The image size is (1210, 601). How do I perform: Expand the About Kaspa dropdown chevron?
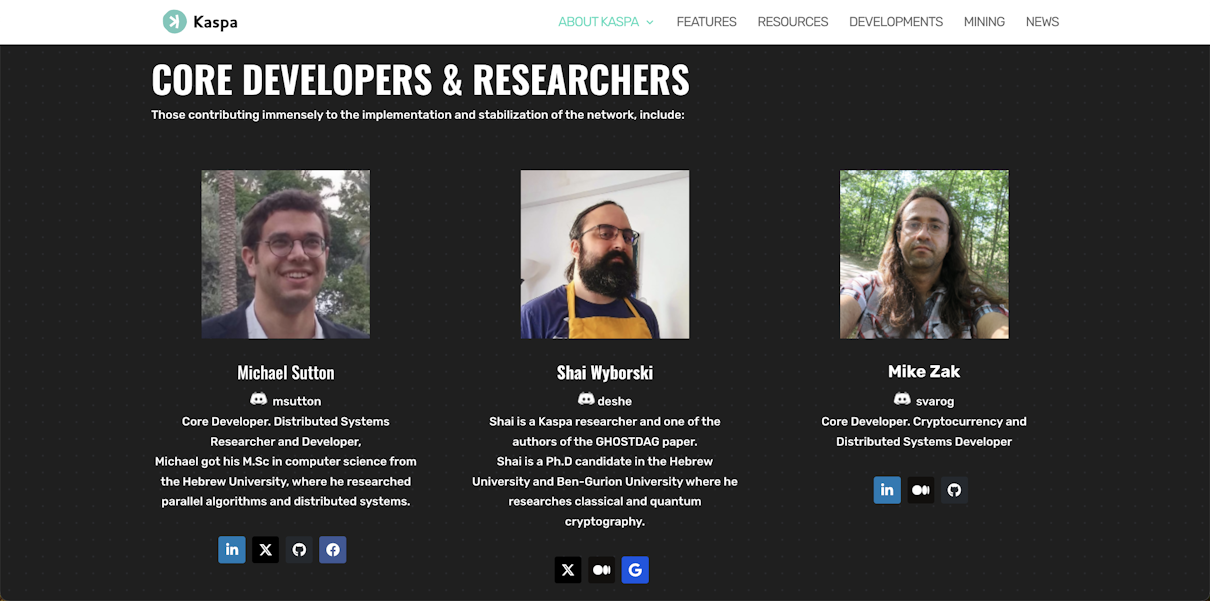(x=650, y=22)
